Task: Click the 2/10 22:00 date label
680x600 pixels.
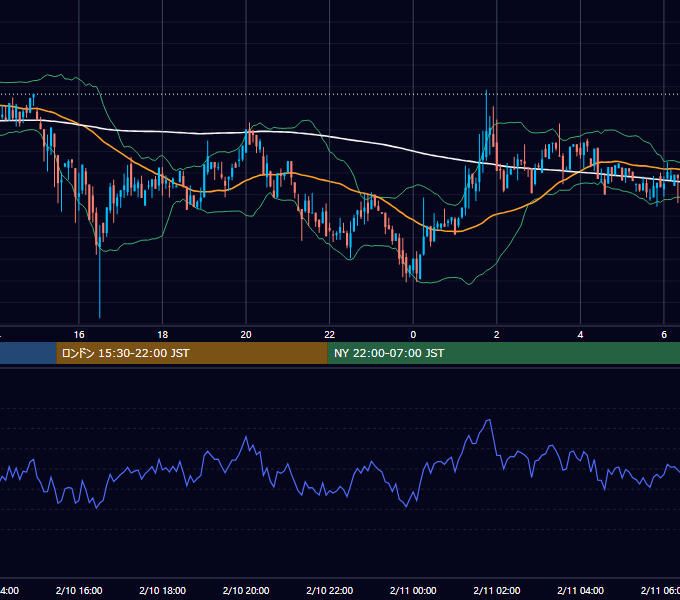Action: pyautogui.click(x=330, y=590)
